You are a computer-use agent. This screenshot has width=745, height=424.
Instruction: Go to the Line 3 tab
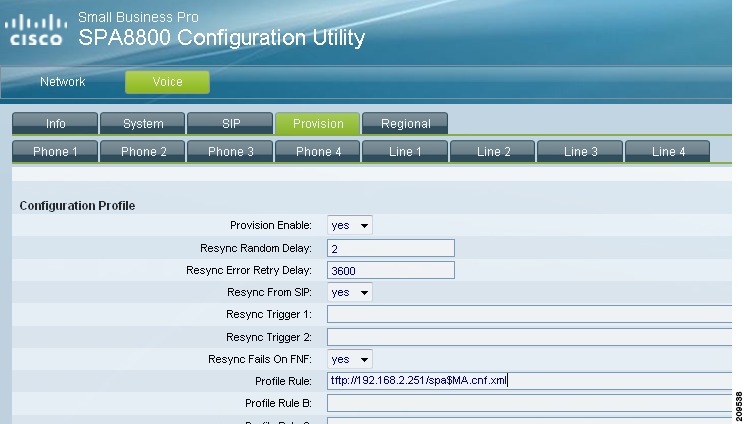[580, 152]
